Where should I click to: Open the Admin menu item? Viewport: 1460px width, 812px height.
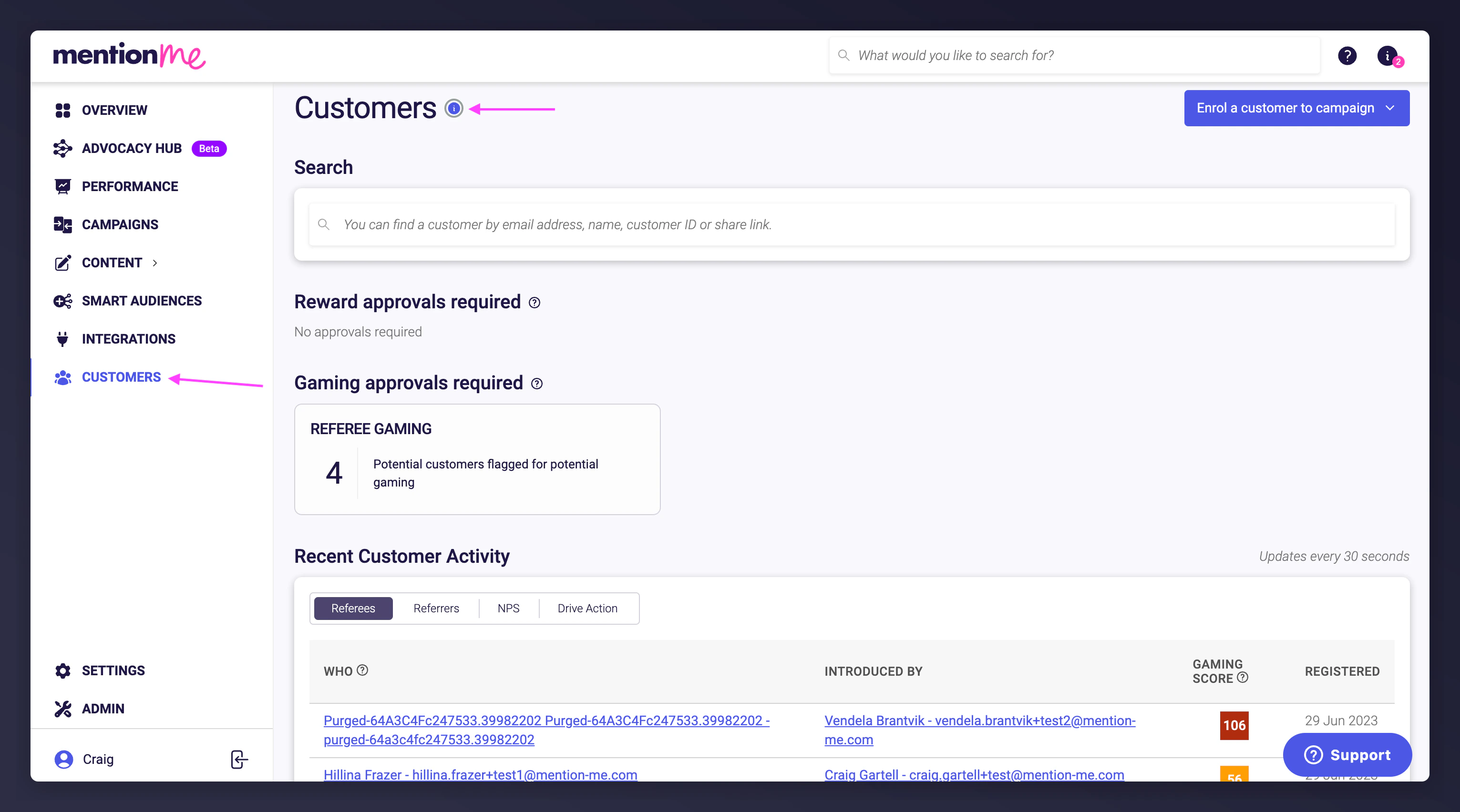coord(103,709)
